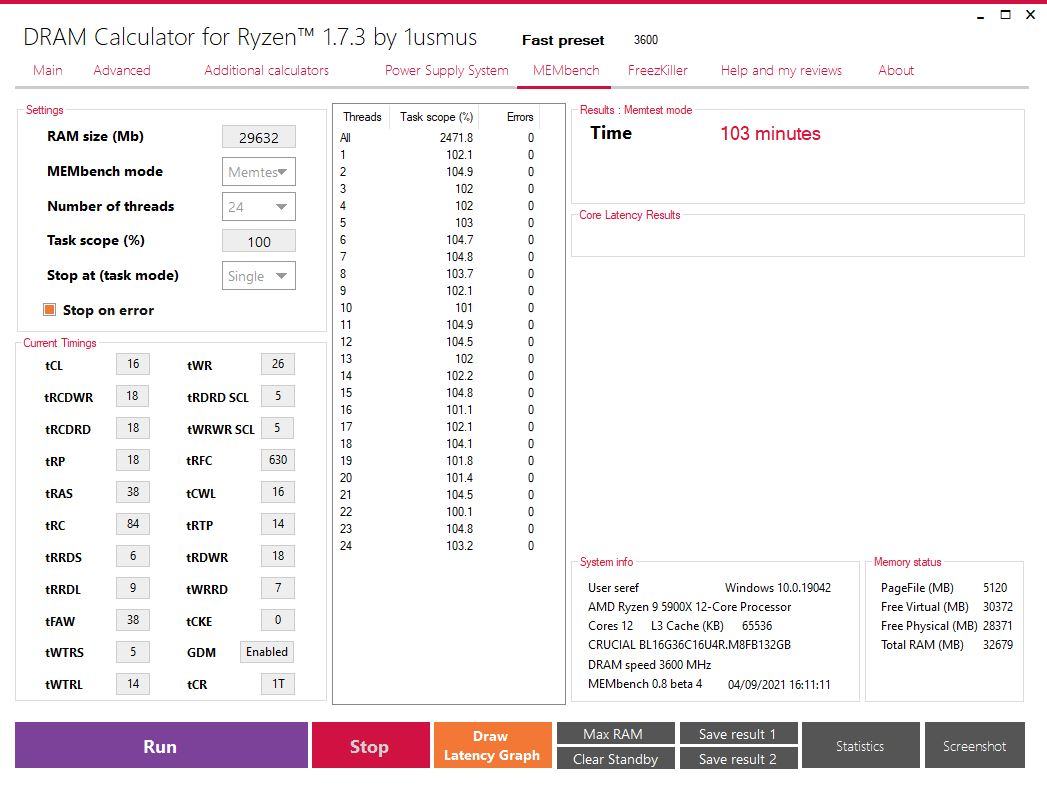Click the Task scope (%) column header

point(436,117)
